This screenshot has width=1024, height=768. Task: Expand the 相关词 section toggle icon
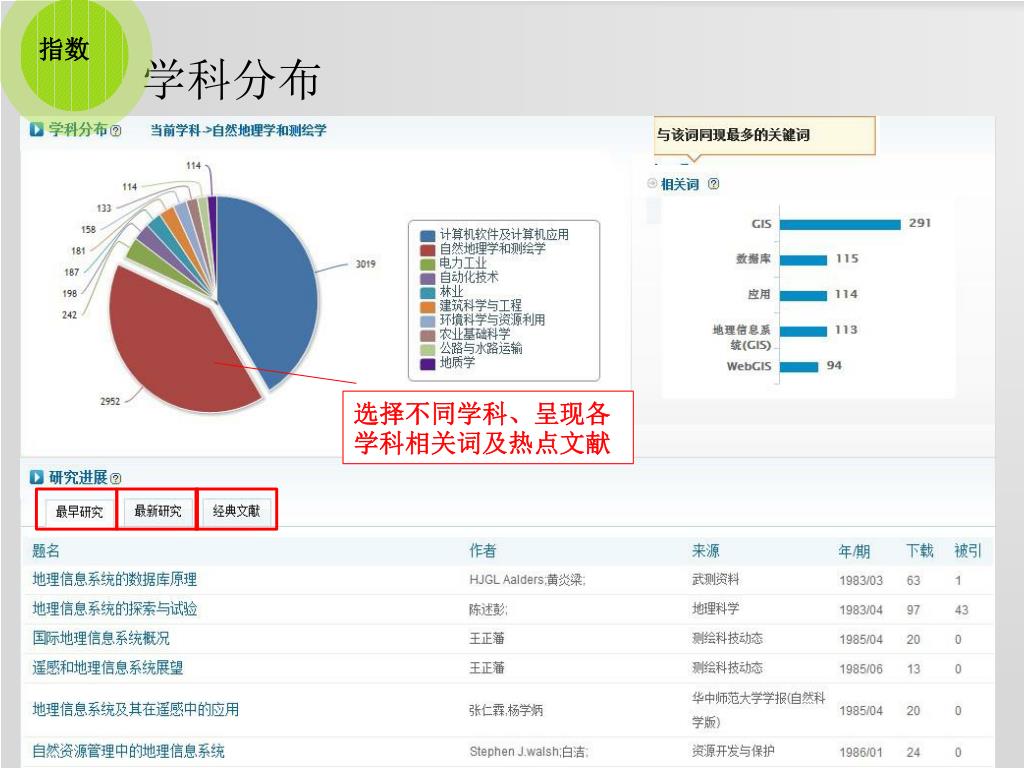pyautogui.click(x=652, y=184)
